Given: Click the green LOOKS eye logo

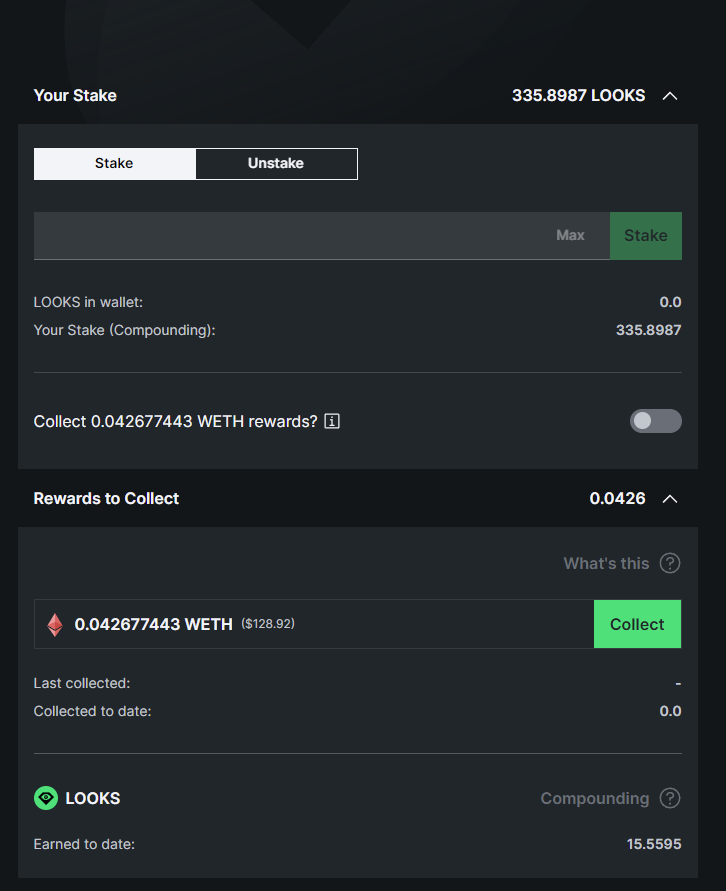Looking at the screenshot, I should click(x=46, y=798).
